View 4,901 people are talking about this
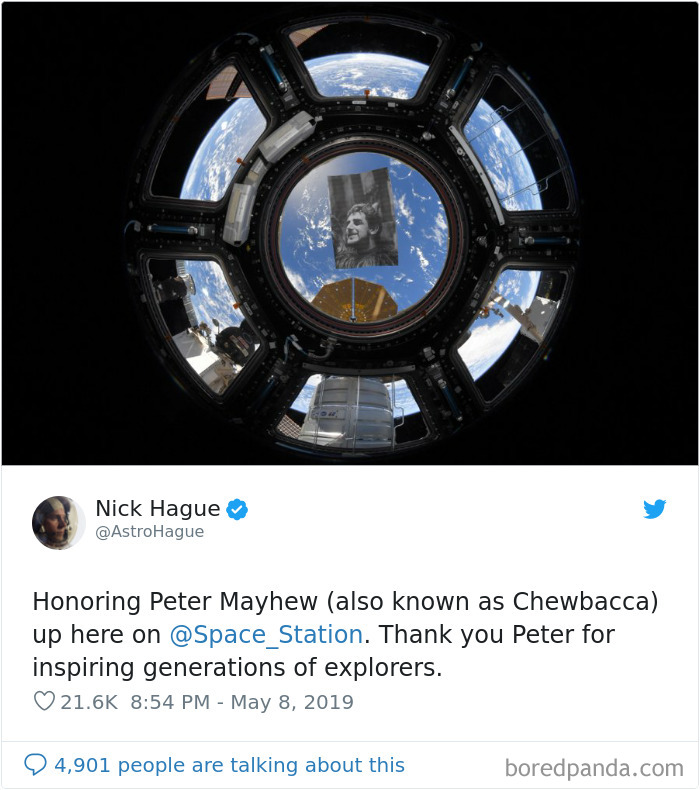The height and width of the screenshot is (790, 700). (x=229, y=765)
